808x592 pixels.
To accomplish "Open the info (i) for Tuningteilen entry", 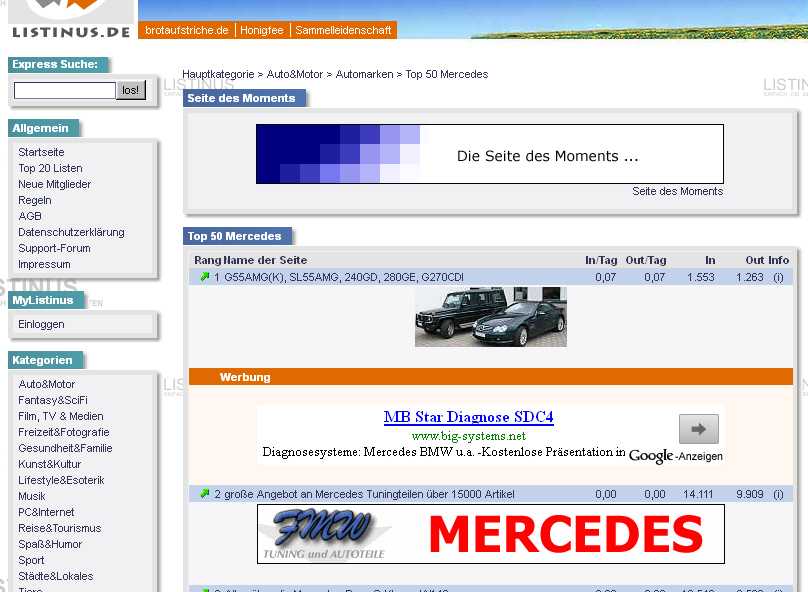I will click(x=778, y=494).
